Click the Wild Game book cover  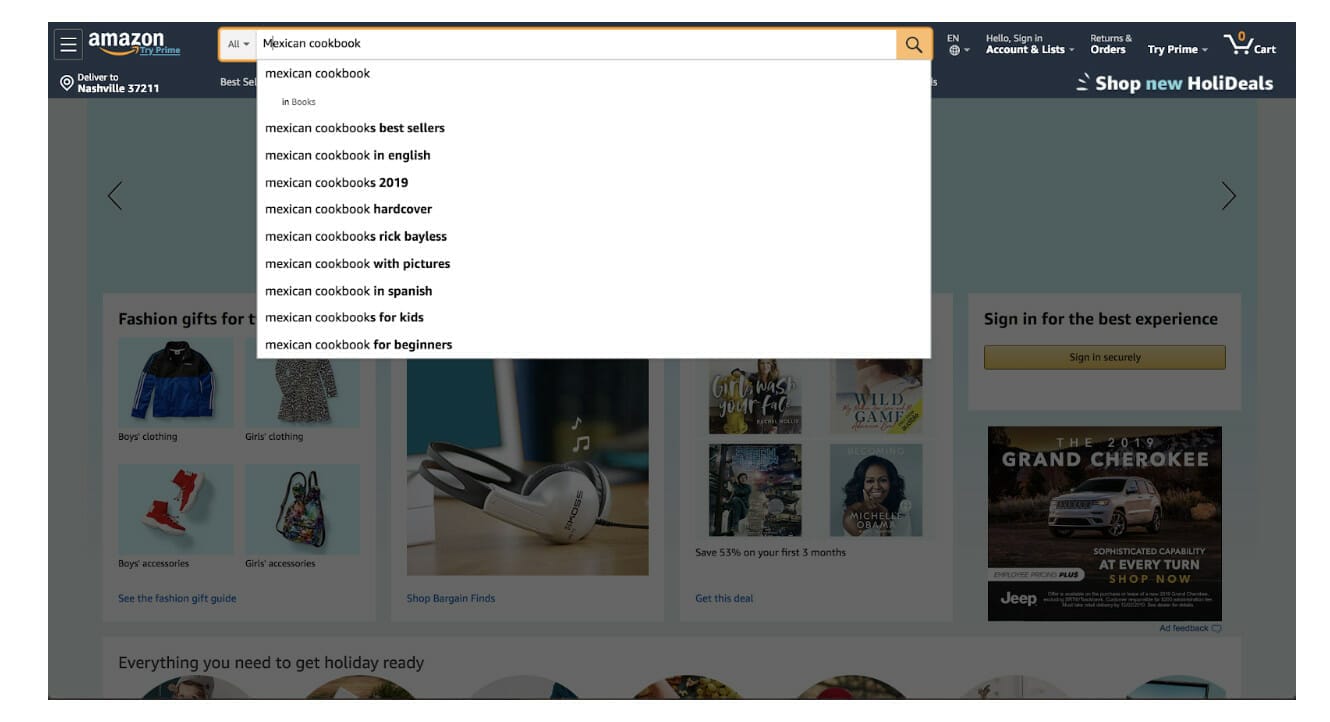[876, 397]
